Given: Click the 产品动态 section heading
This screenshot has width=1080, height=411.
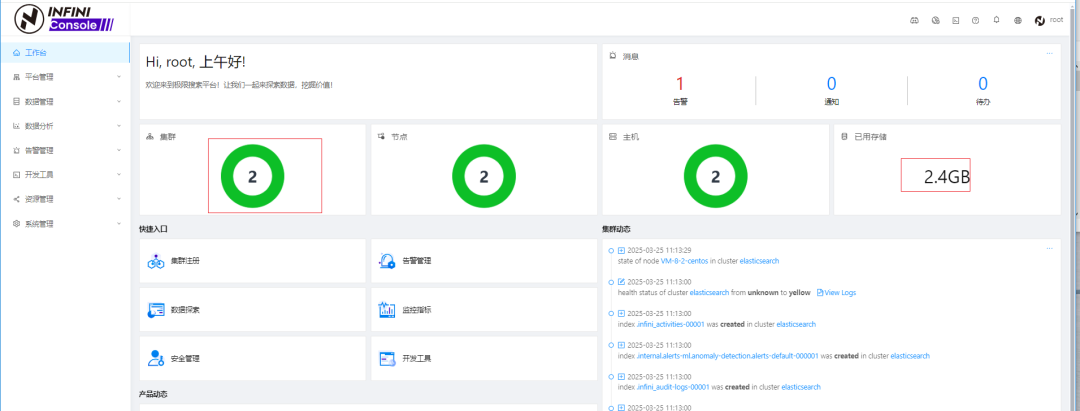Looking at the screenshot, I should point(153,394).
